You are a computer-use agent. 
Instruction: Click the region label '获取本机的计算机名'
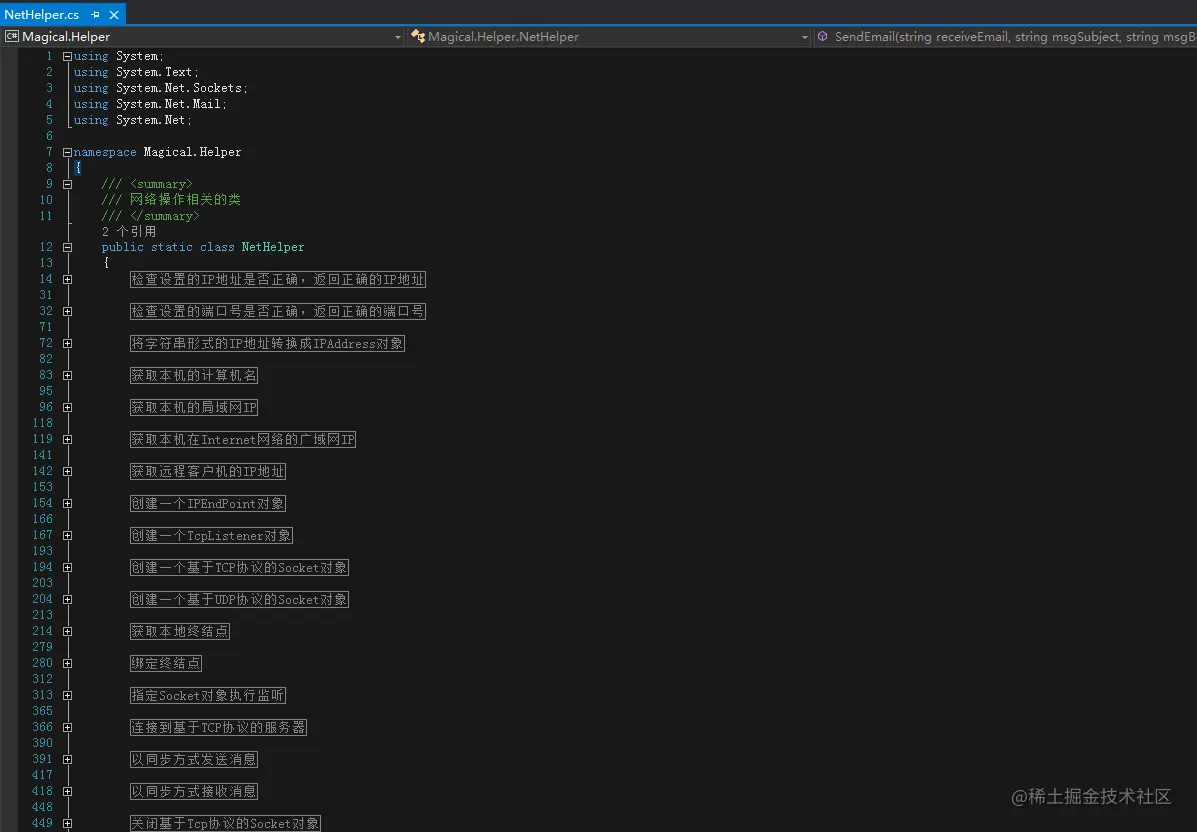coord(194,376)
